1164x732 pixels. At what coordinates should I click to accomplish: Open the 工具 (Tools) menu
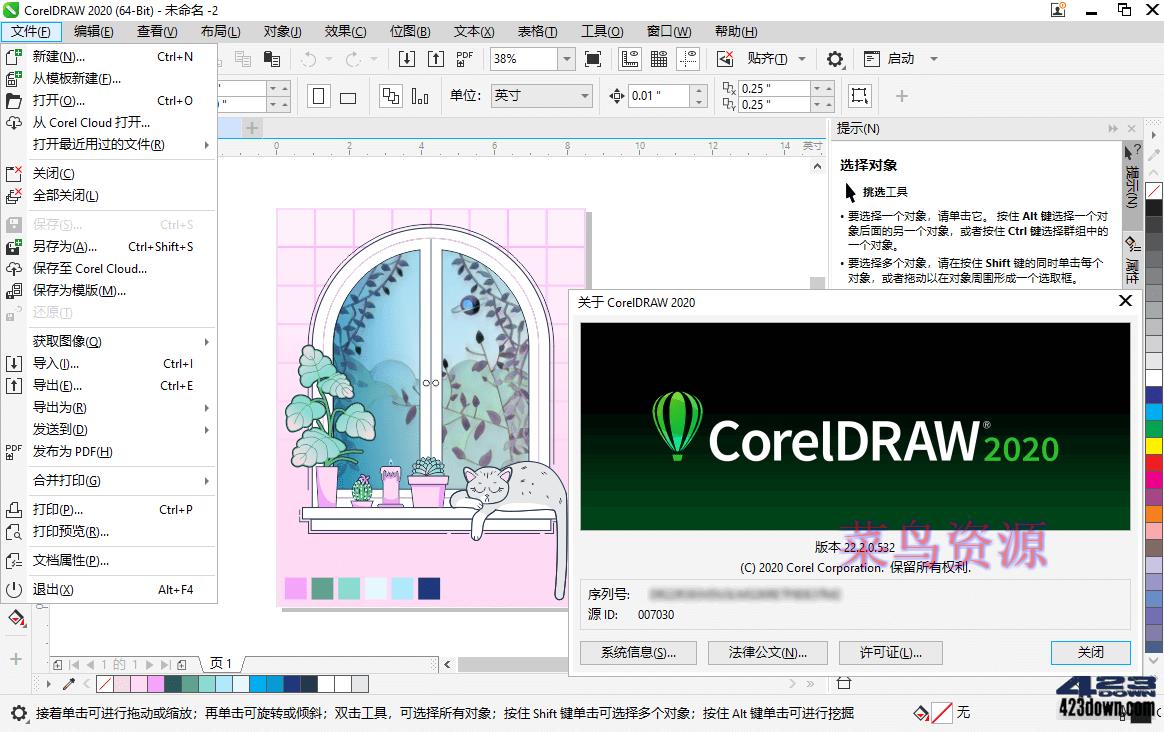[601, 31]
